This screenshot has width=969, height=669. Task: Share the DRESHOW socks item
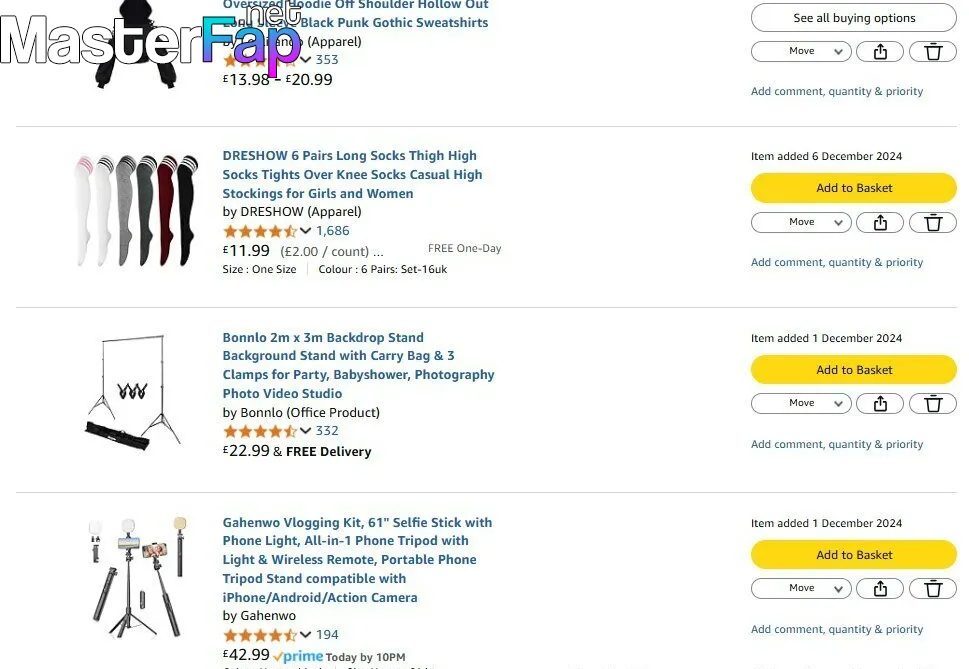coord(880,222)
